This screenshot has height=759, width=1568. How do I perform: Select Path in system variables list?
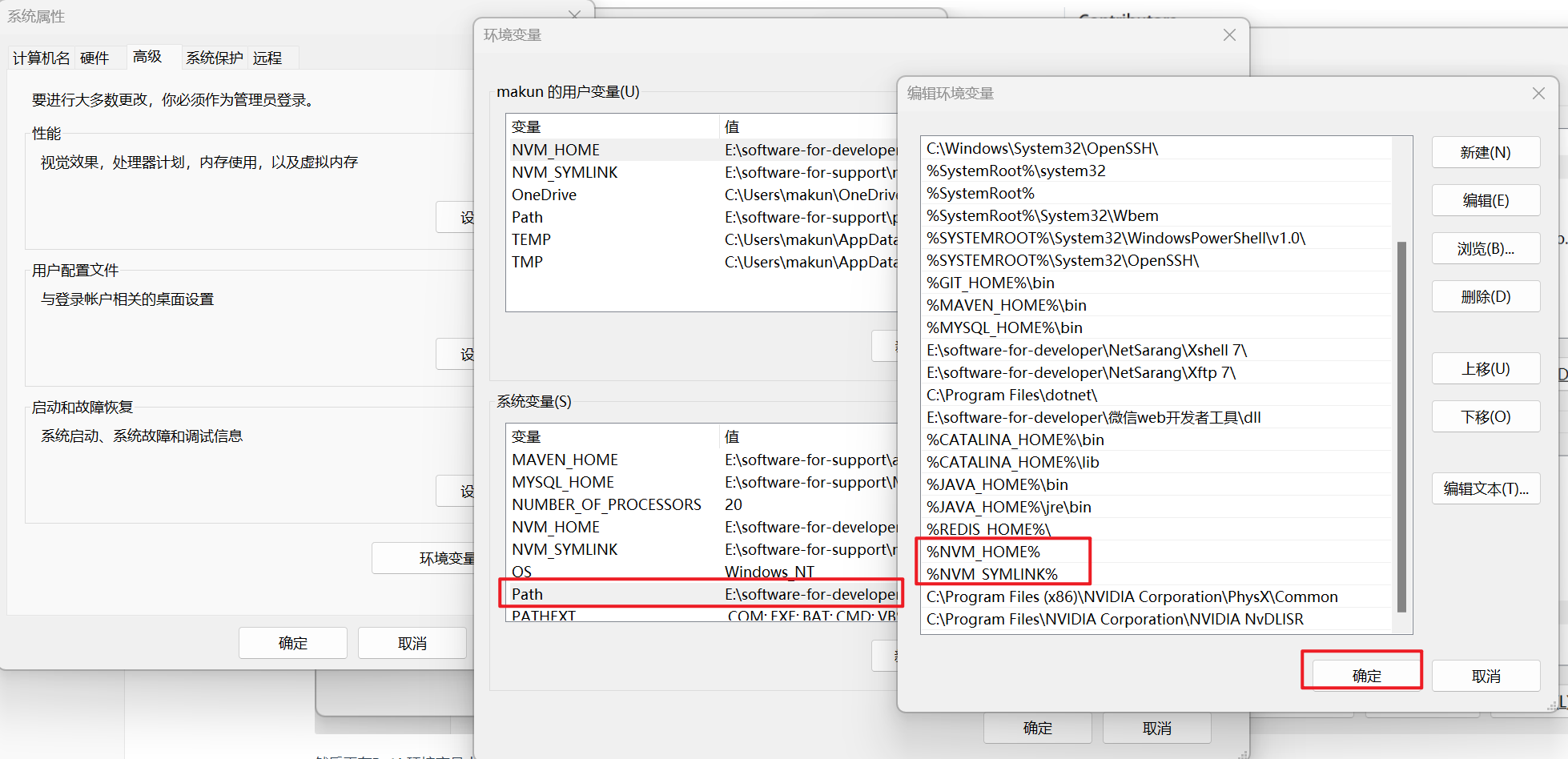702,594
